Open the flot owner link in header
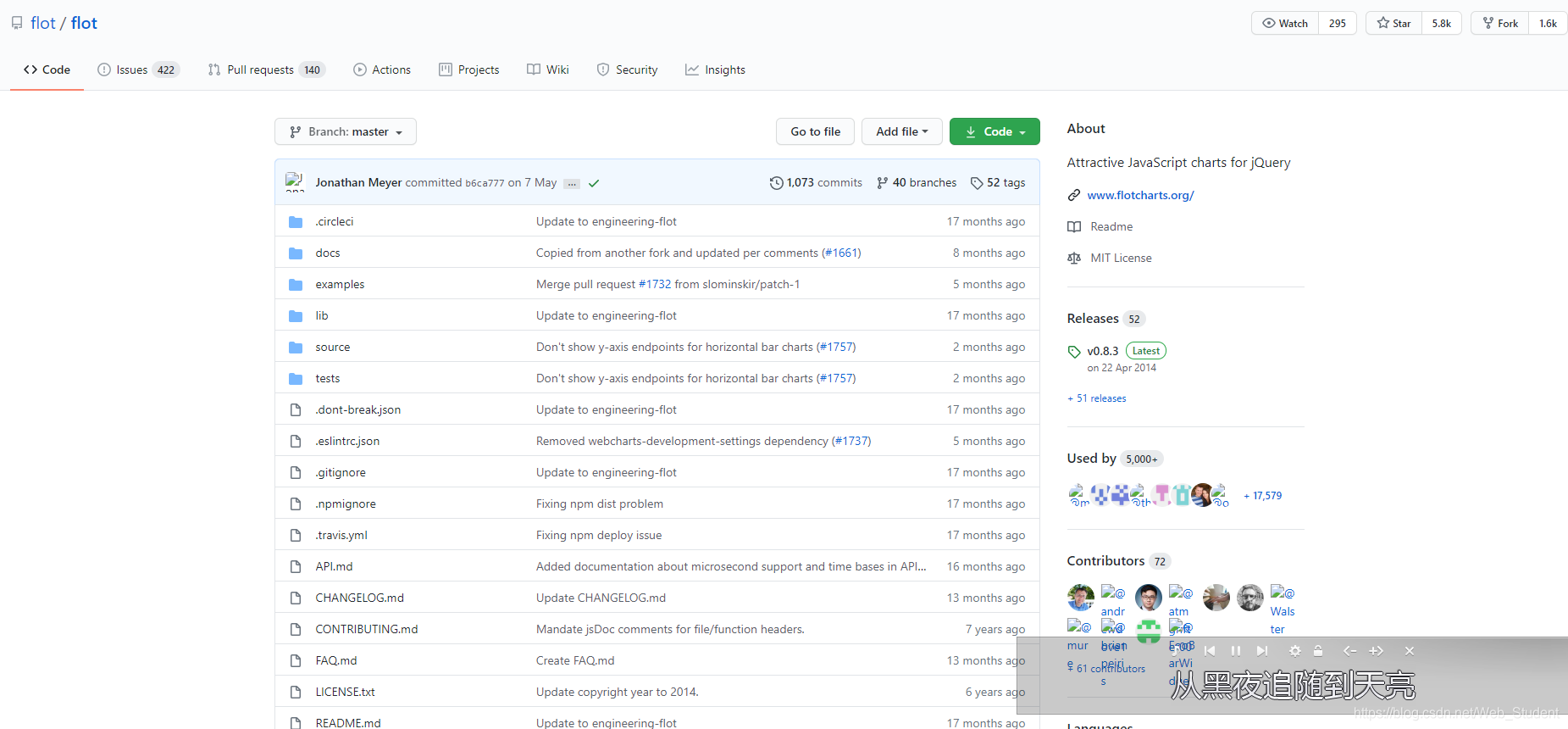This screenshot has height=729, width=1568. pos(43,23)
